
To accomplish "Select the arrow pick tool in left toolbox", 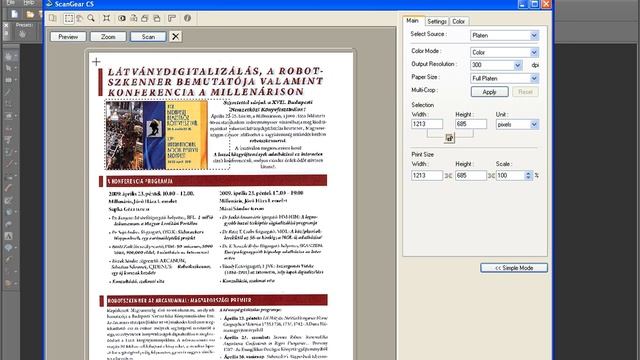I will click(8, 68).
